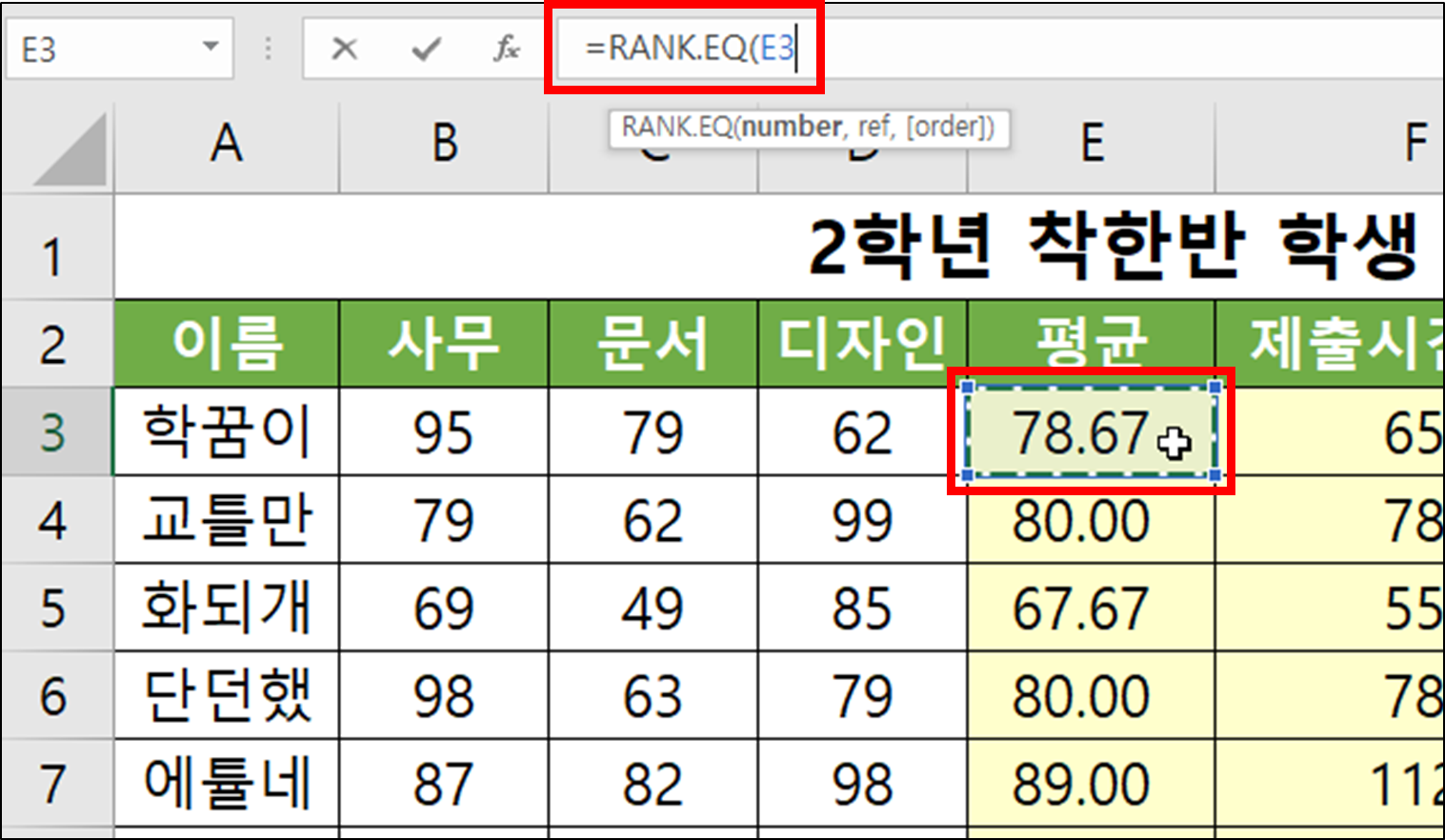Select column A header
Image resolution: width=1445 pixels, height=840 pixels.
[x=225, y=141]
